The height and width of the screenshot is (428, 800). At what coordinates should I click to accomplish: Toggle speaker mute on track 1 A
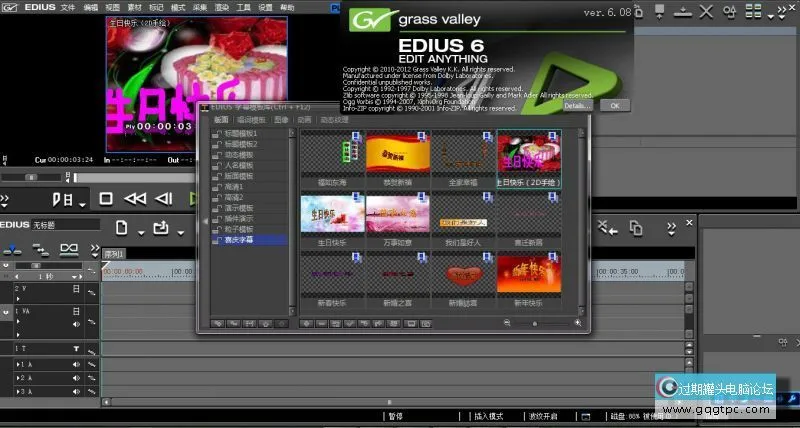[75, 365]
